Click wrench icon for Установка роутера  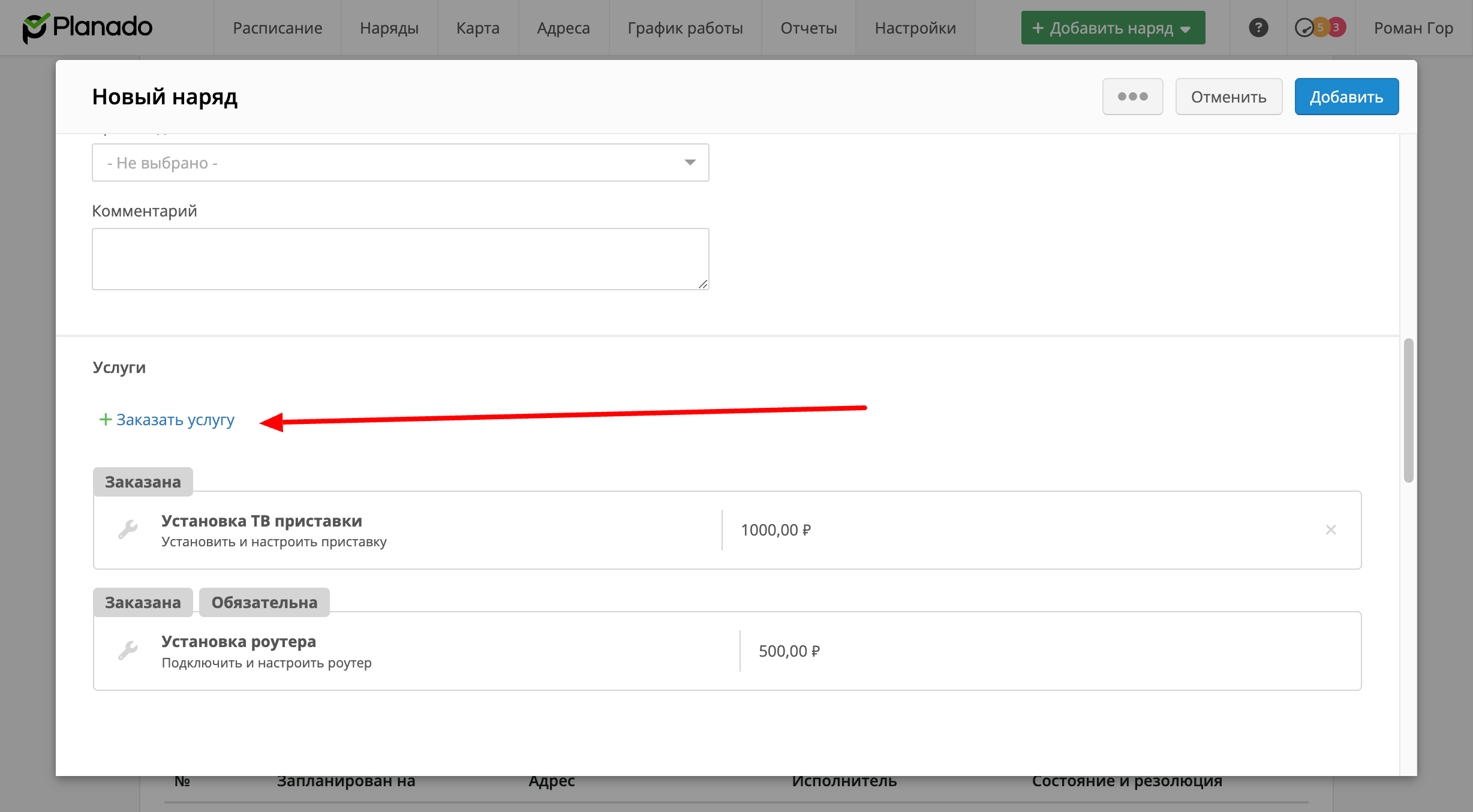pos(128,650)
